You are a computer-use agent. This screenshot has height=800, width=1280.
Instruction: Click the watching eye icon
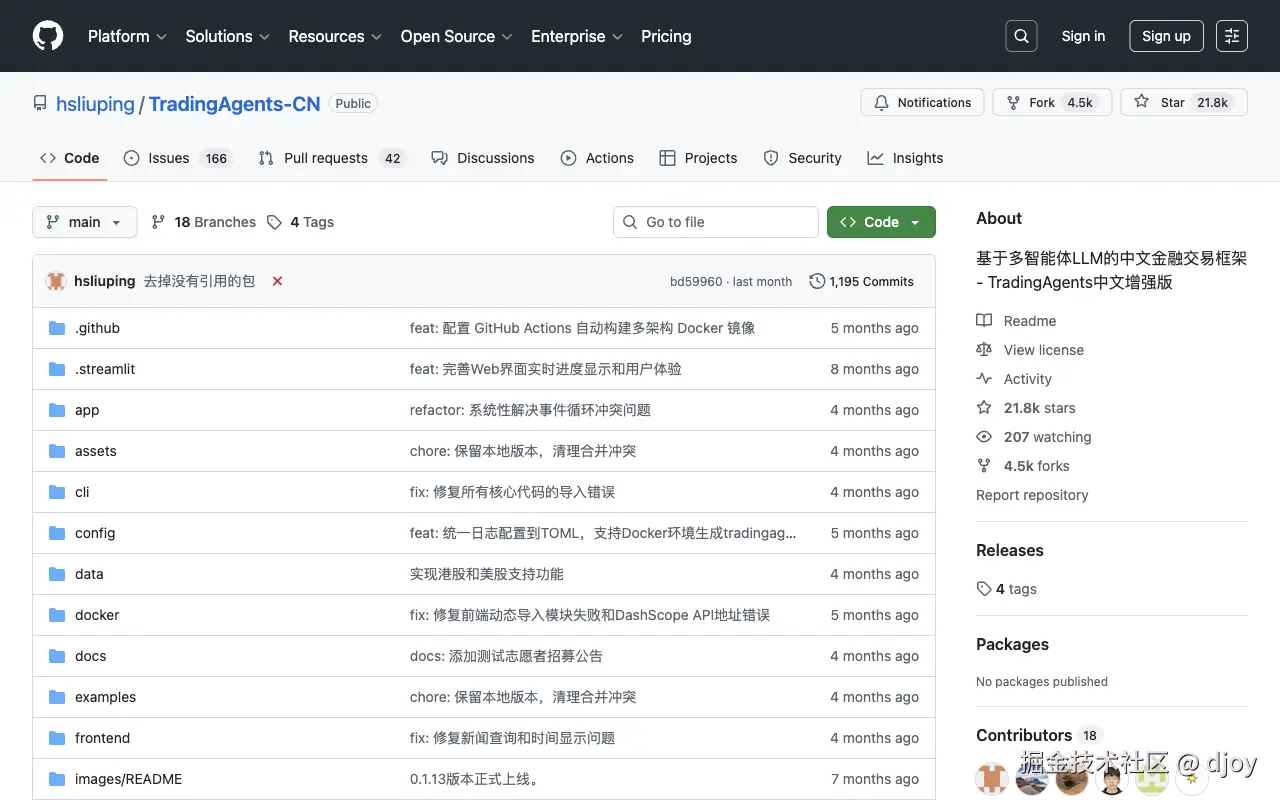point(984,437)
